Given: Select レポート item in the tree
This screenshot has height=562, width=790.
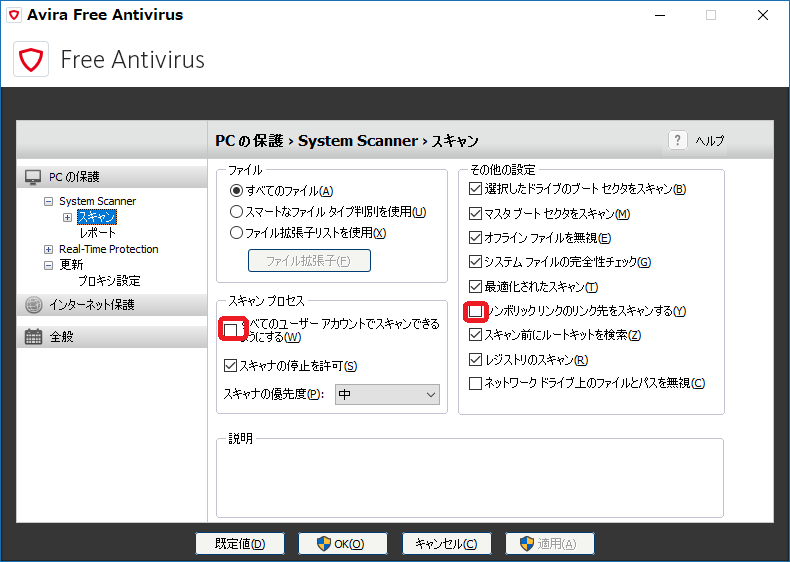Looking at the screenshot, I should click(97, 233).
